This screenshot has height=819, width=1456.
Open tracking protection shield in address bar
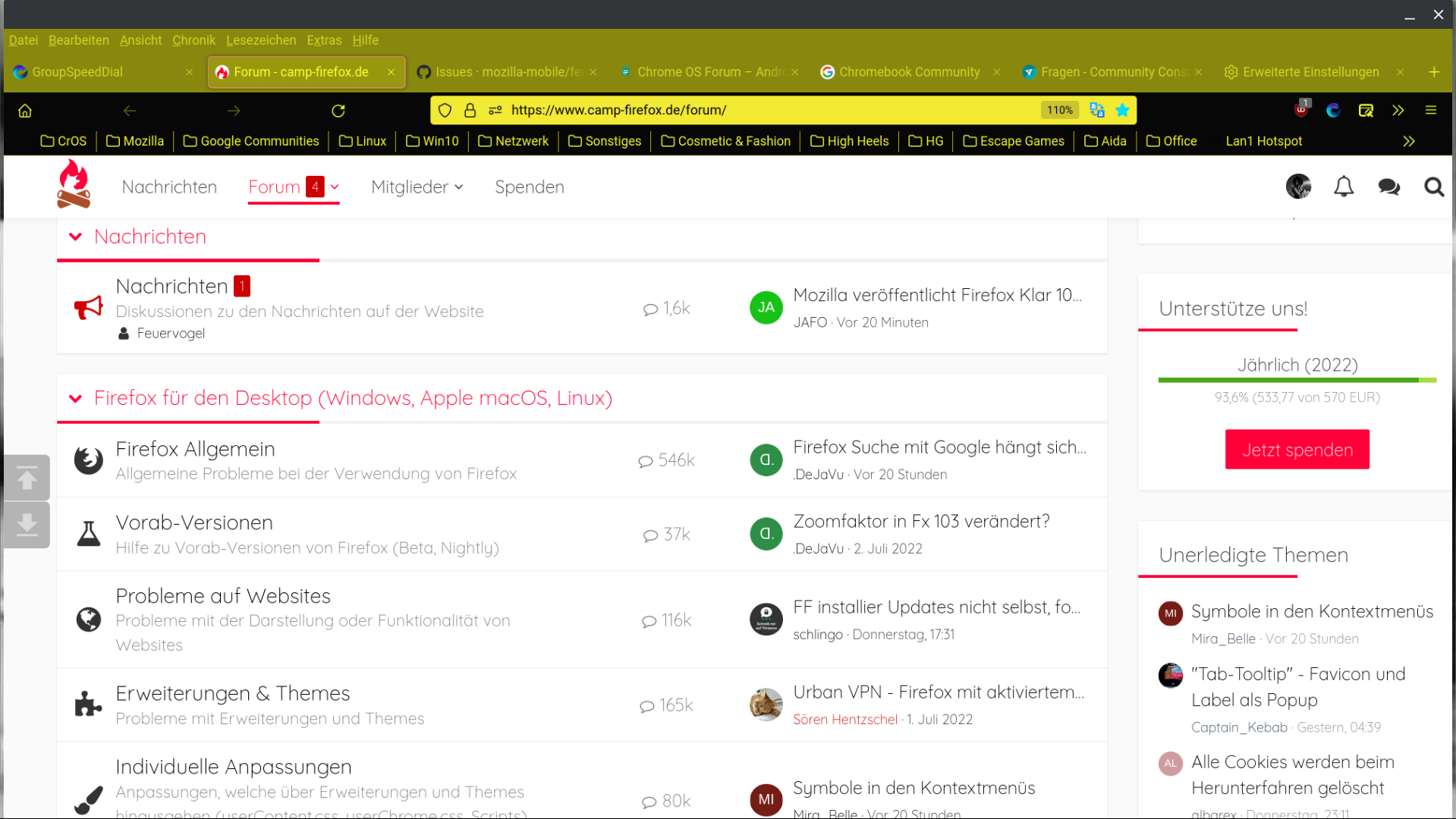point(445,111)
